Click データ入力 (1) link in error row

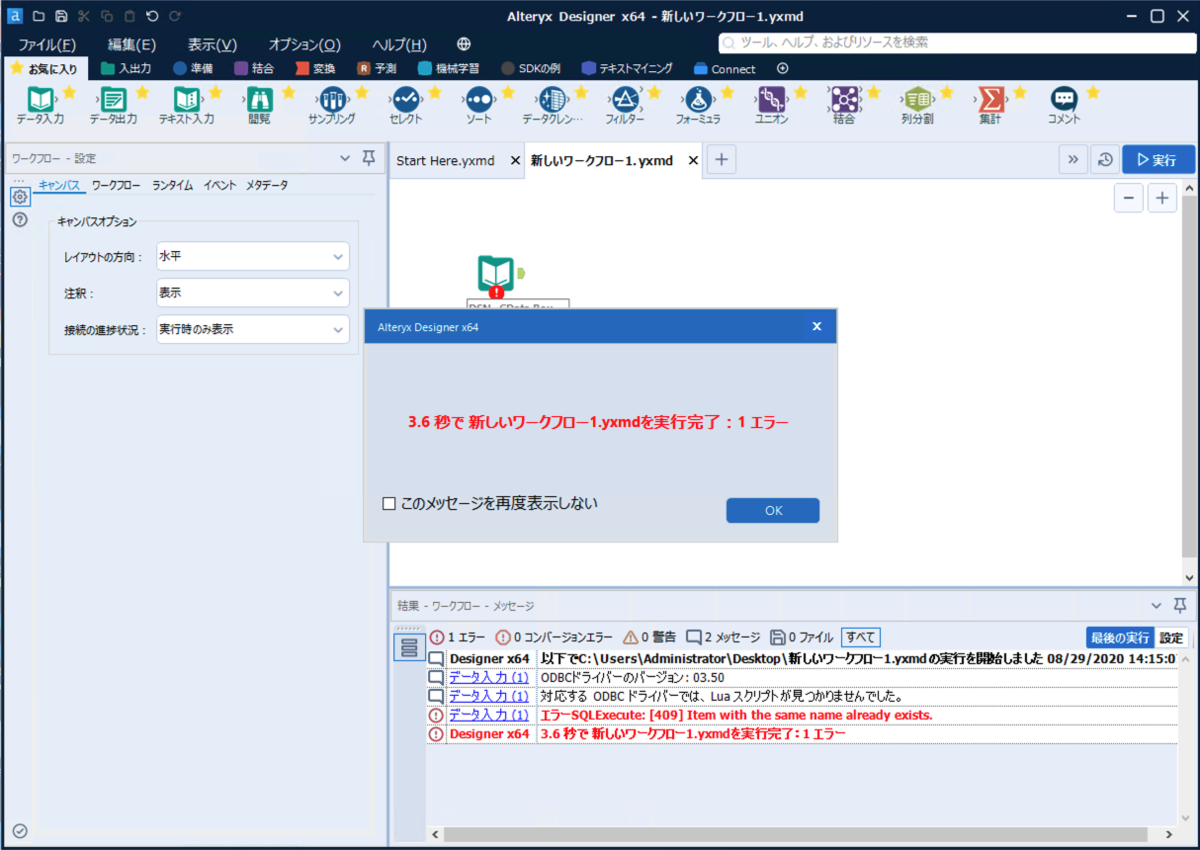coord(489,715)
